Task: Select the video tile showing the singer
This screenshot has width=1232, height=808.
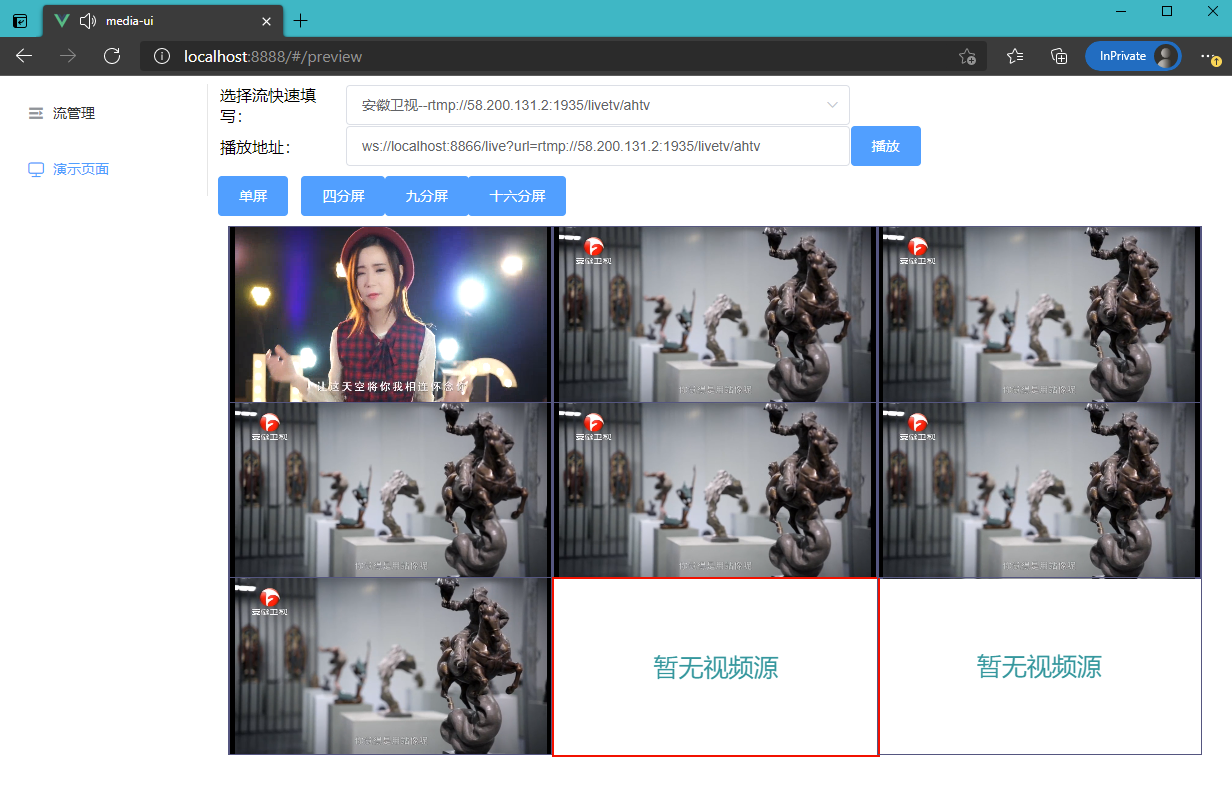Action: coord(390,314)
